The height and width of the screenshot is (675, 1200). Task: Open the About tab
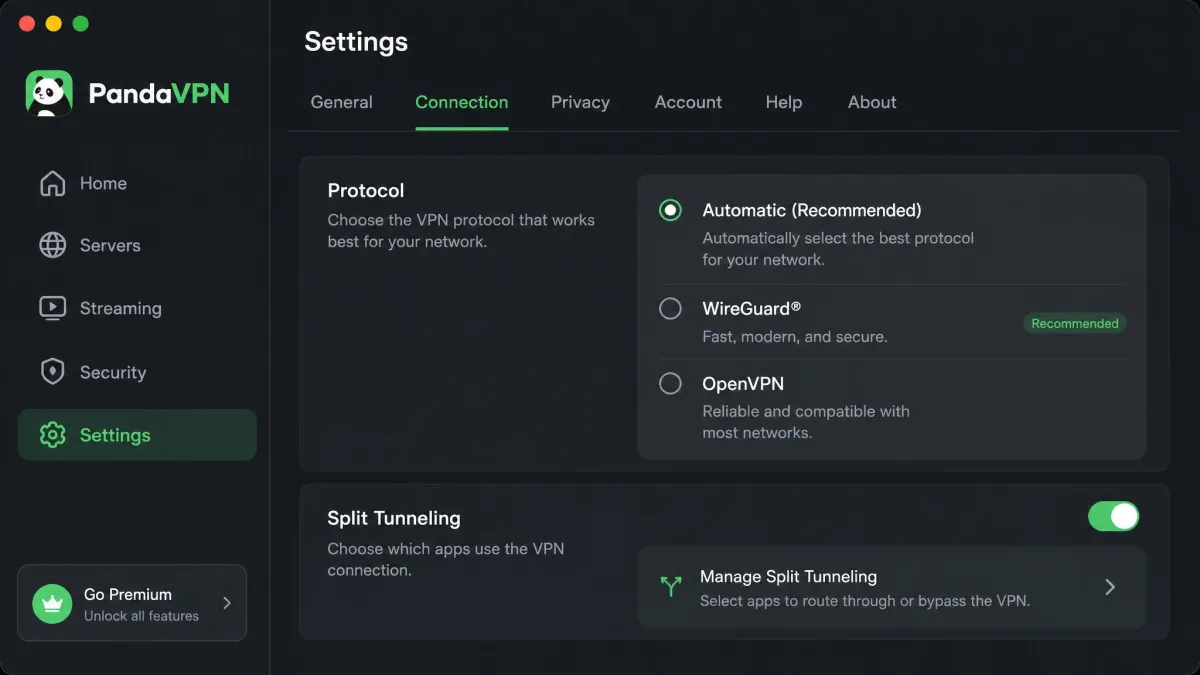coord(872,102)
